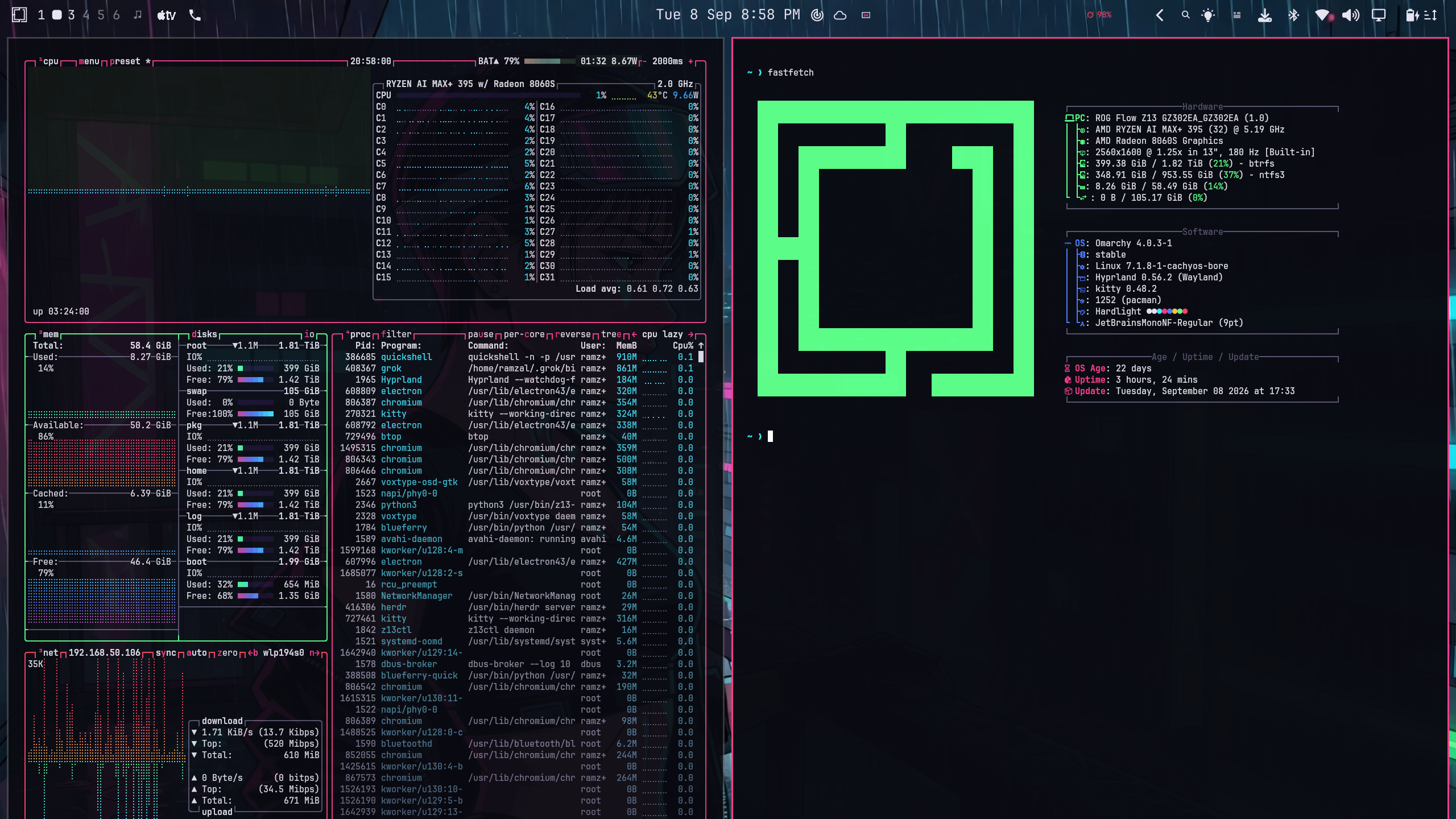Image resolution: width=1456 pixels, height=819 pixels.
Task: Expand the tray with the left chevron
Action: click(1160, 15)
